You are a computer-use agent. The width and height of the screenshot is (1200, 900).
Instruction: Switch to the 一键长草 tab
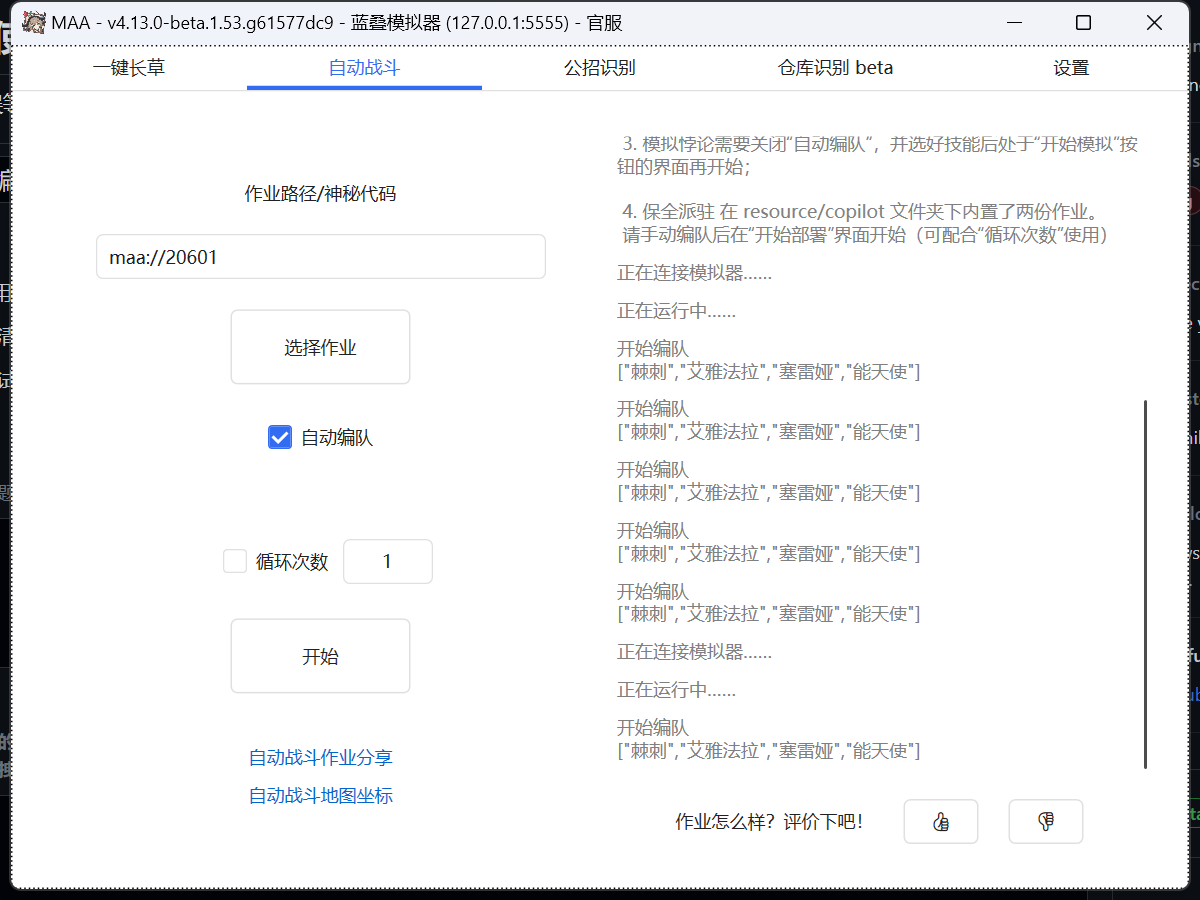(x=128, y=67)
